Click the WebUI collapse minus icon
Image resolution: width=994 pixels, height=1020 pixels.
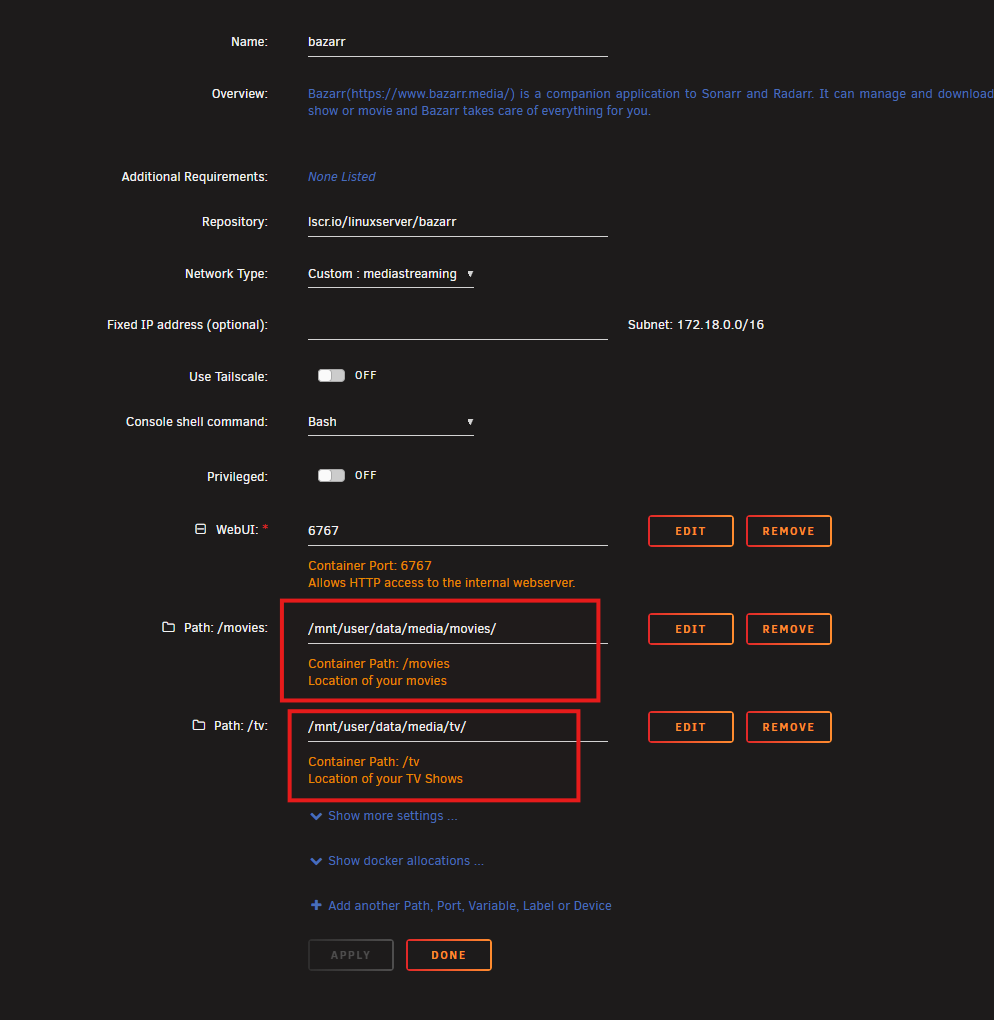point(200,530)
